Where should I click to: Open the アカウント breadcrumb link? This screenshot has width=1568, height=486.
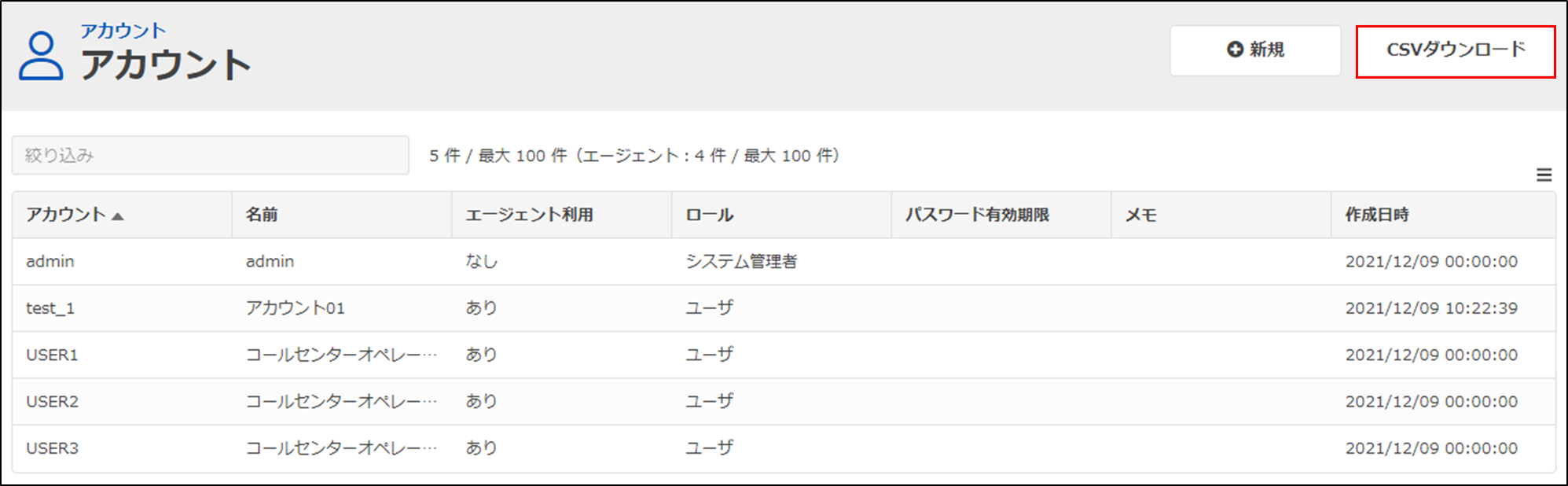(123, 31)
